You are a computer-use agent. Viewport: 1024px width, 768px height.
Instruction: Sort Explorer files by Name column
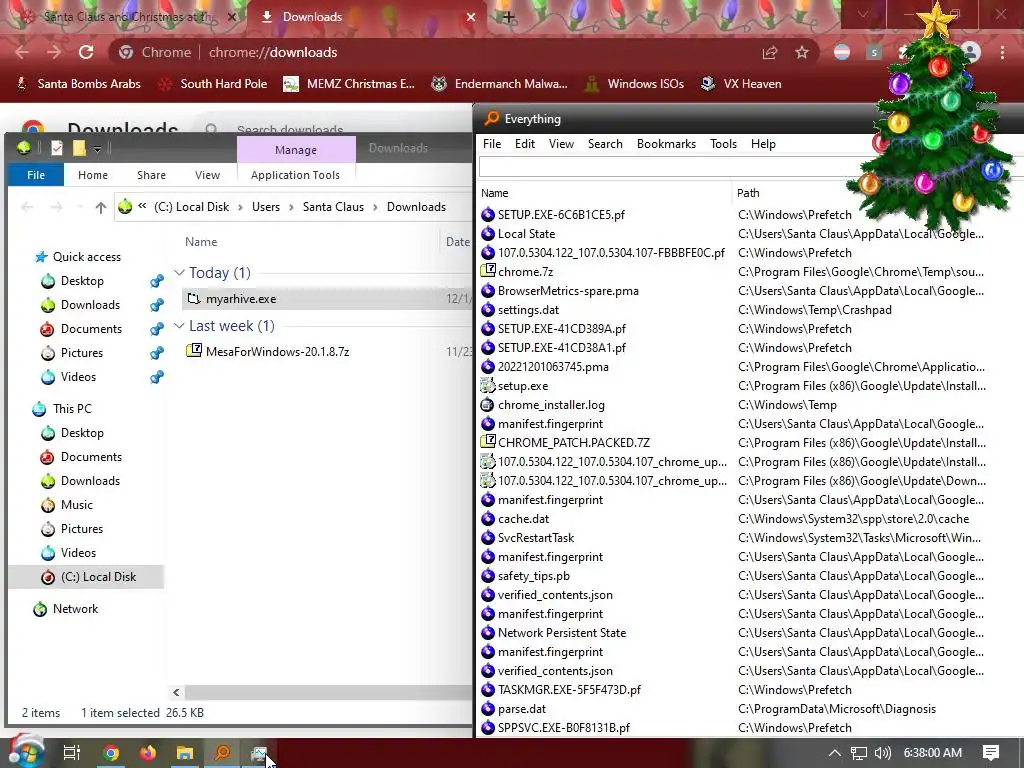click(x=201, y=242)
